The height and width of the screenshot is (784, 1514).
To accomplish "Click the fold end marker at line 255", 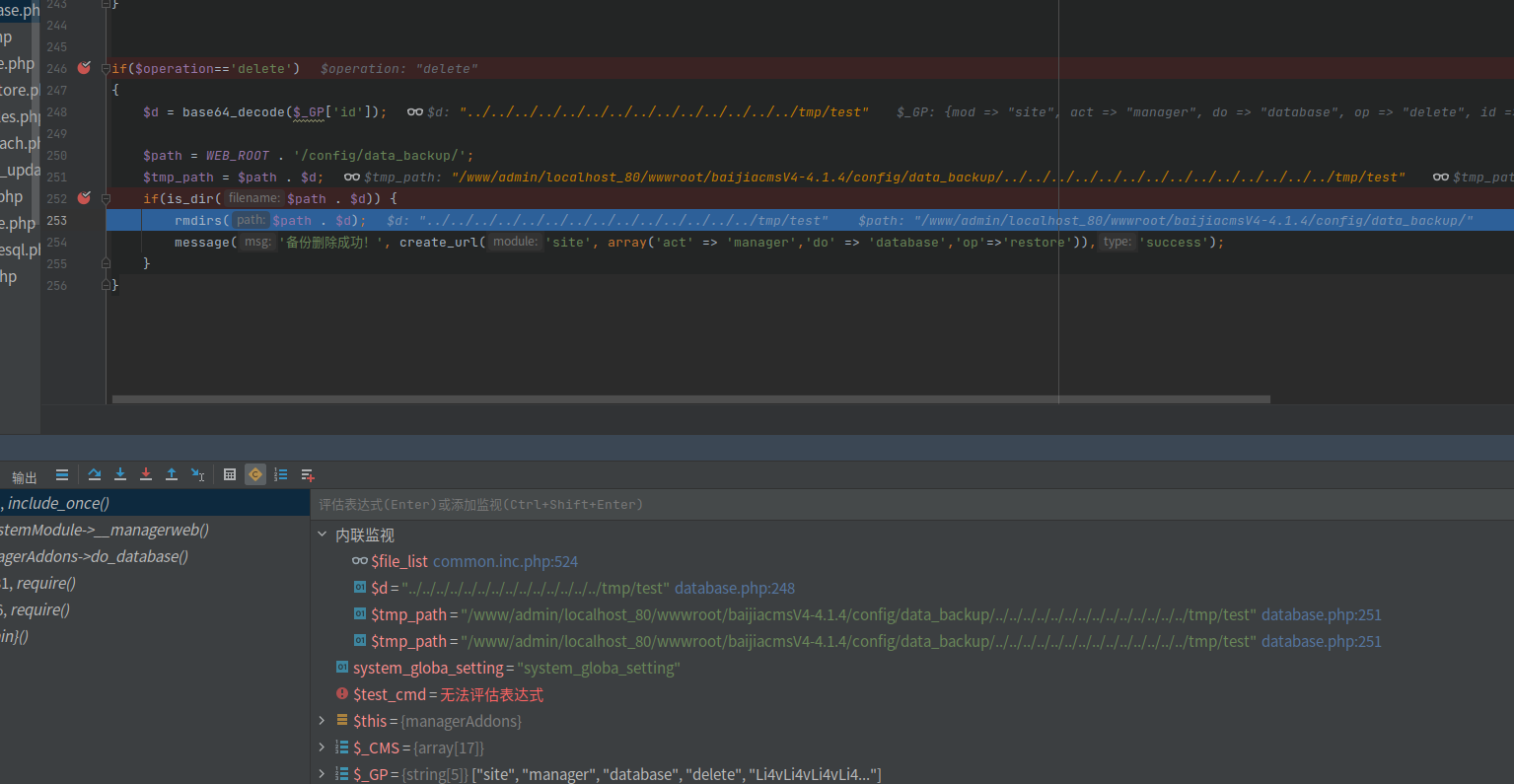I will (x=107, y=264).
